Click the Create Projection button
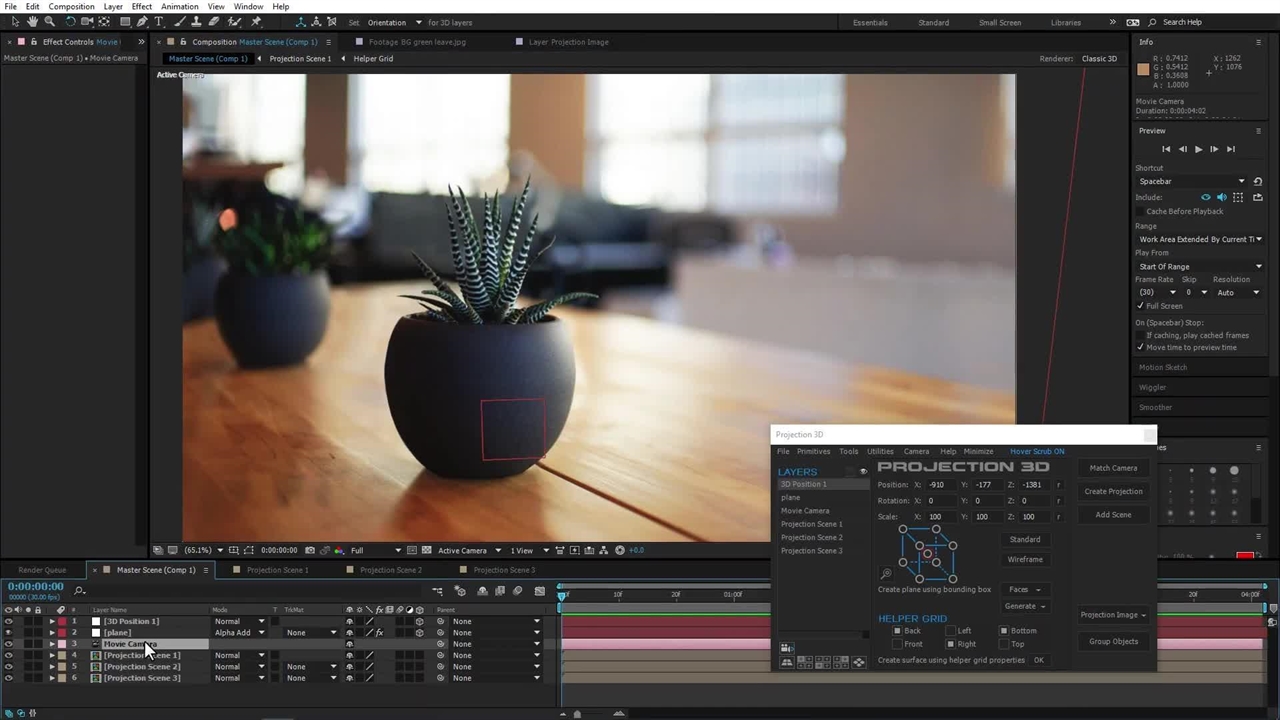The width and height of the screenshot is (1280, 720). [x=1113, y=491]
